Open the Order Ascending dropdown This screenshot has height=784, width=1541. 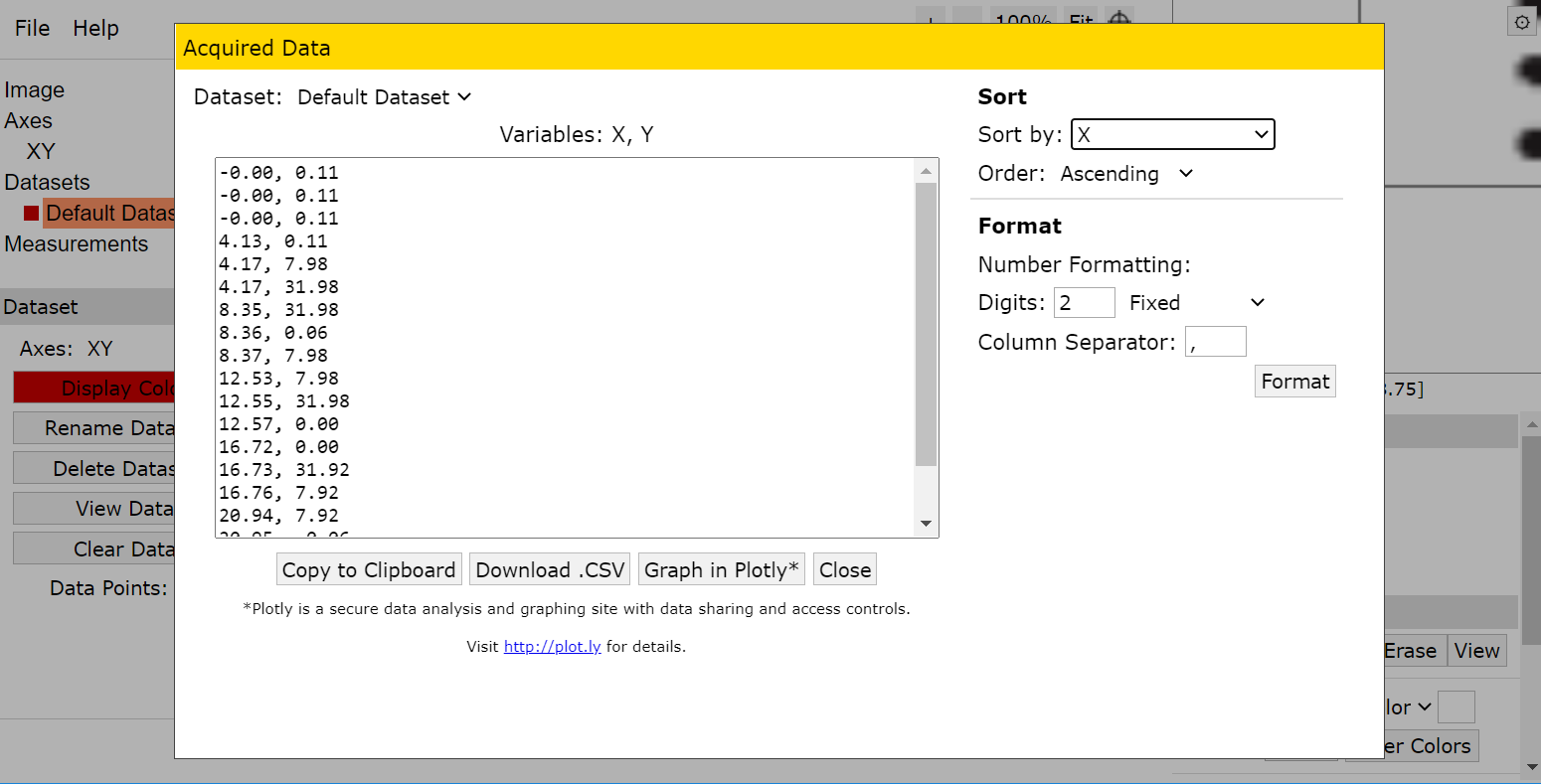(1126, 173)
